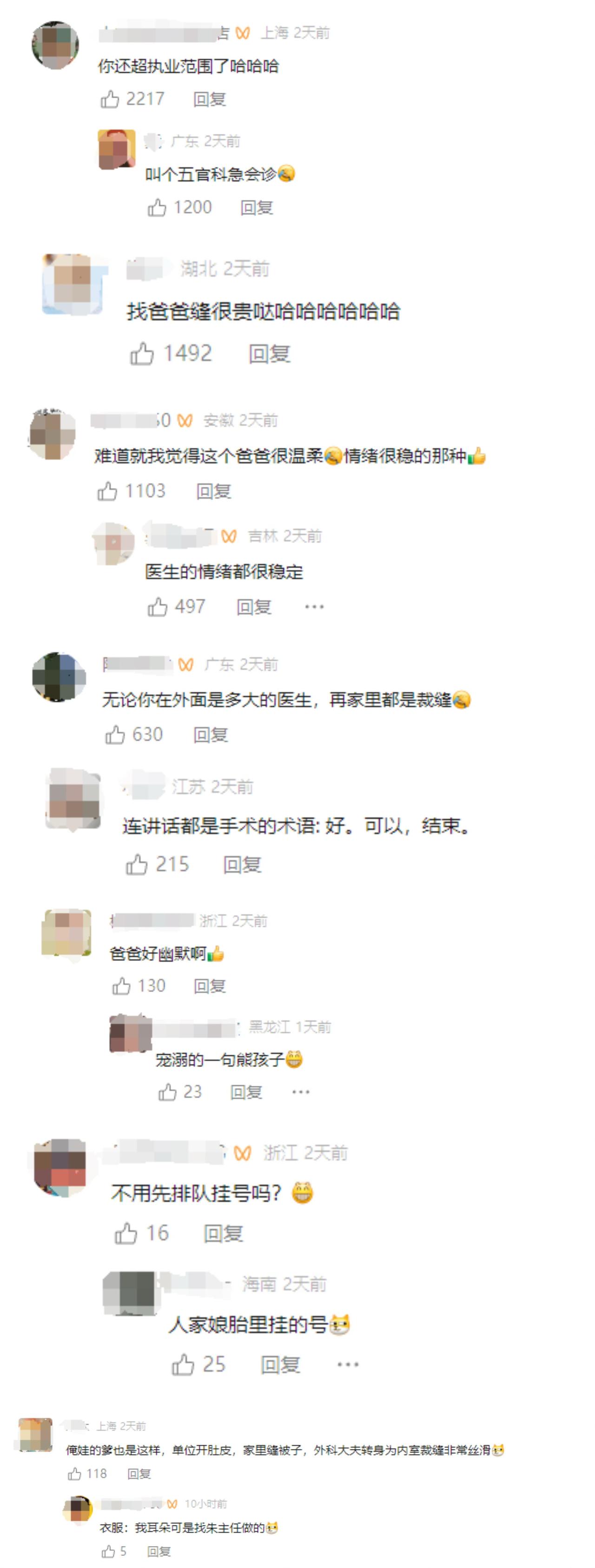Like the comment with 2217 likes
595x1568 pixels.
click(x=110, y=99)
